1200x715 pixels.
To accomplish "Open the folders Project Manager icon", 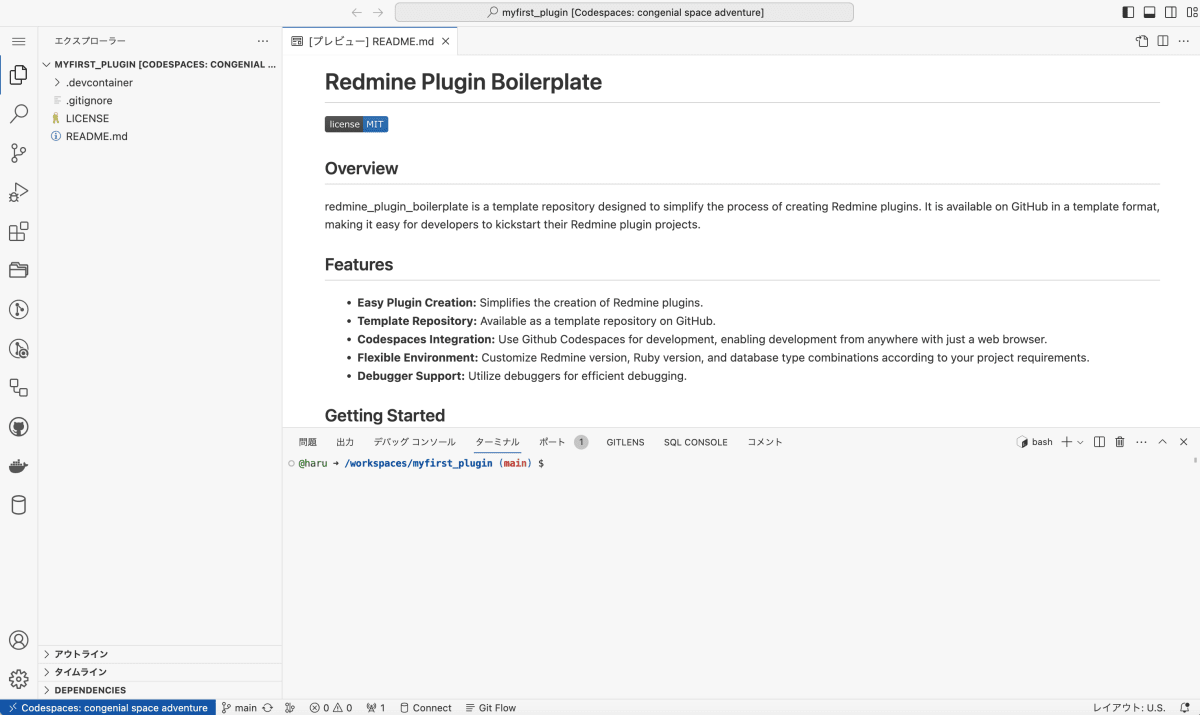I will 18,270.
